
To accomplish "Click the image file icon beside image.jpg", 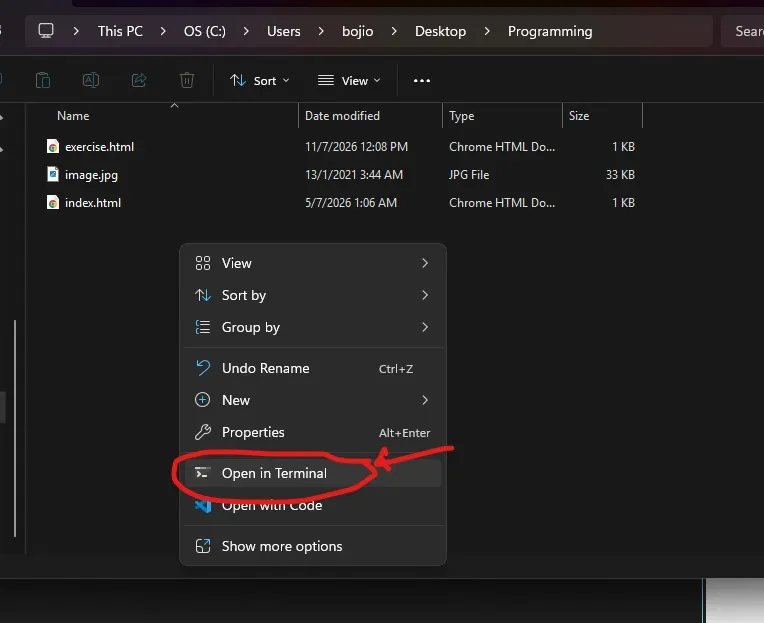I will [x=53, y=174].
